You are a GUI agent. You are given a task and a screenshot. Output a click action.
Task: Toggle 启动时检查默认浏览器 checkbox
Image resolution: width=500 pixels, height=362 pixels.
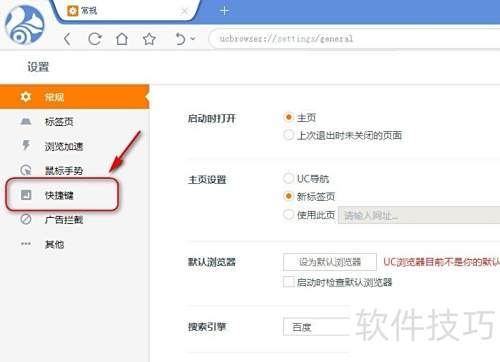(289, 282)
